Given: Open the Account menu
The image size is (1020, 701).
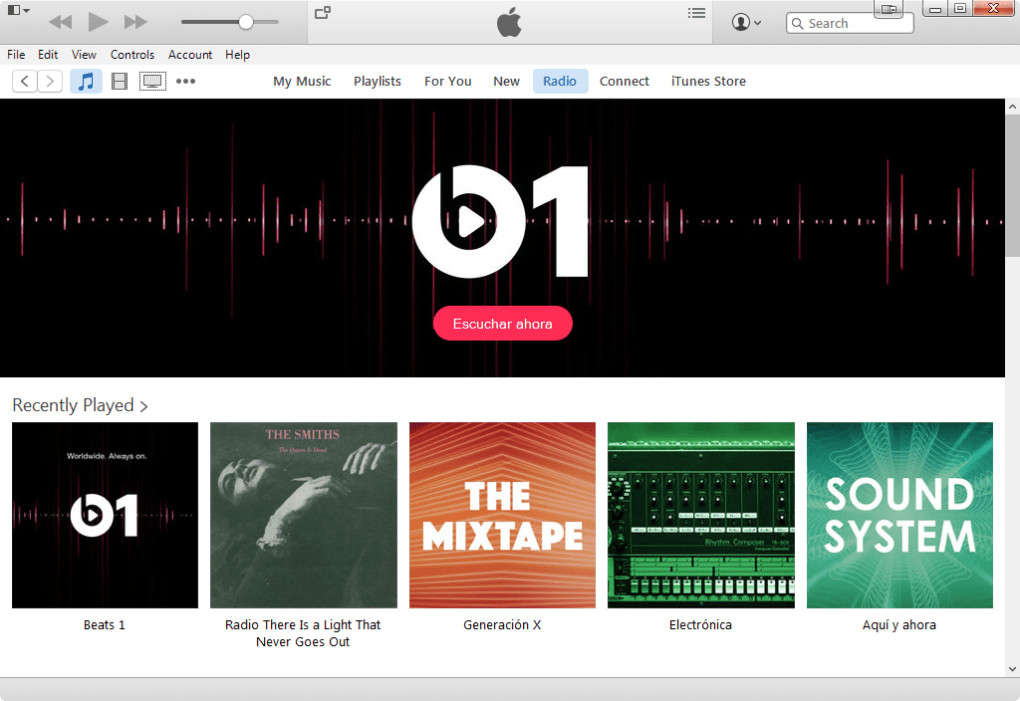Looking at the screenshot, I should click(190, 55).
